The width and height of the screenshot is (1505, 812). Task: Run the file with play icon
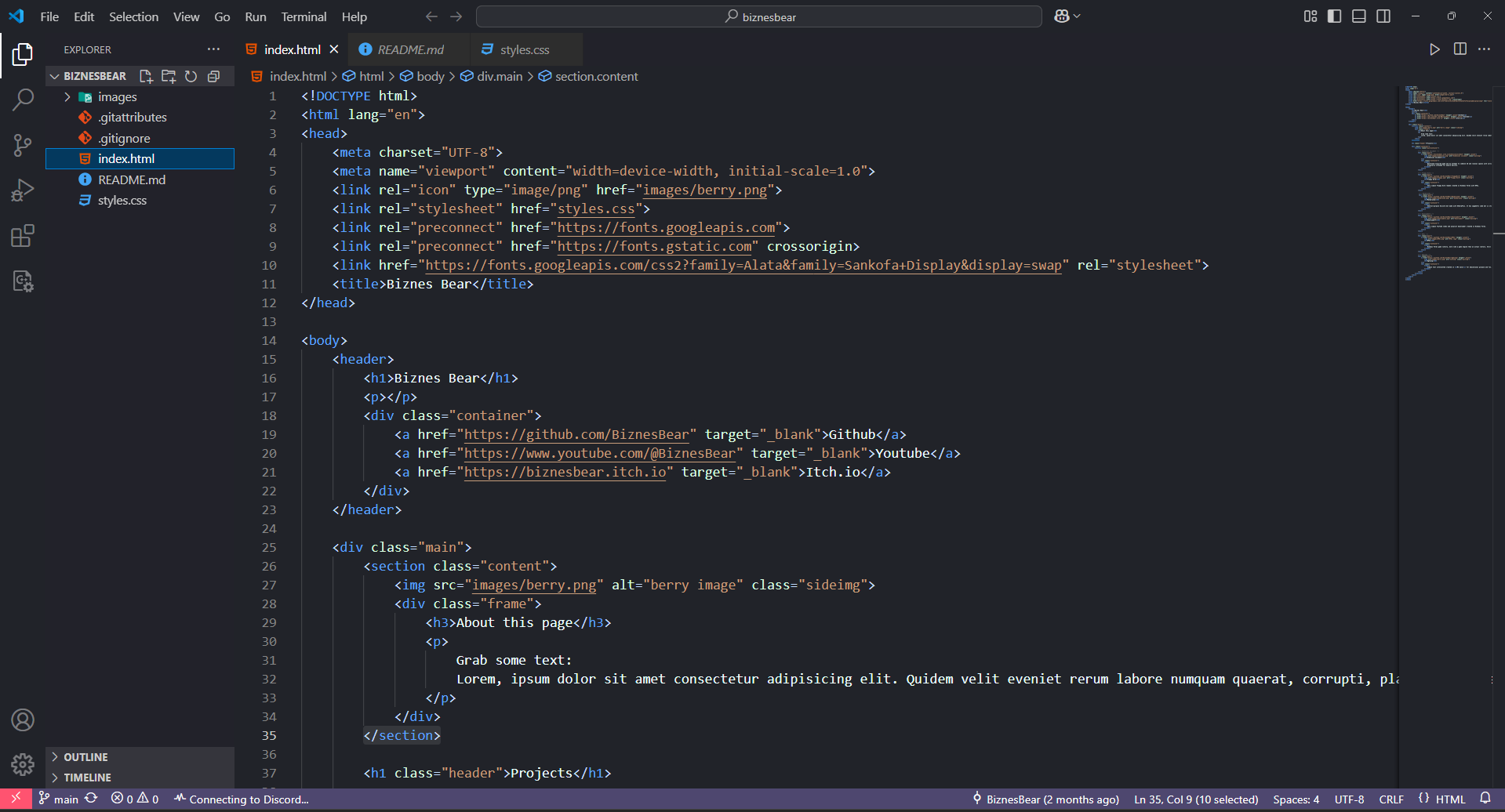(1434, 49)
